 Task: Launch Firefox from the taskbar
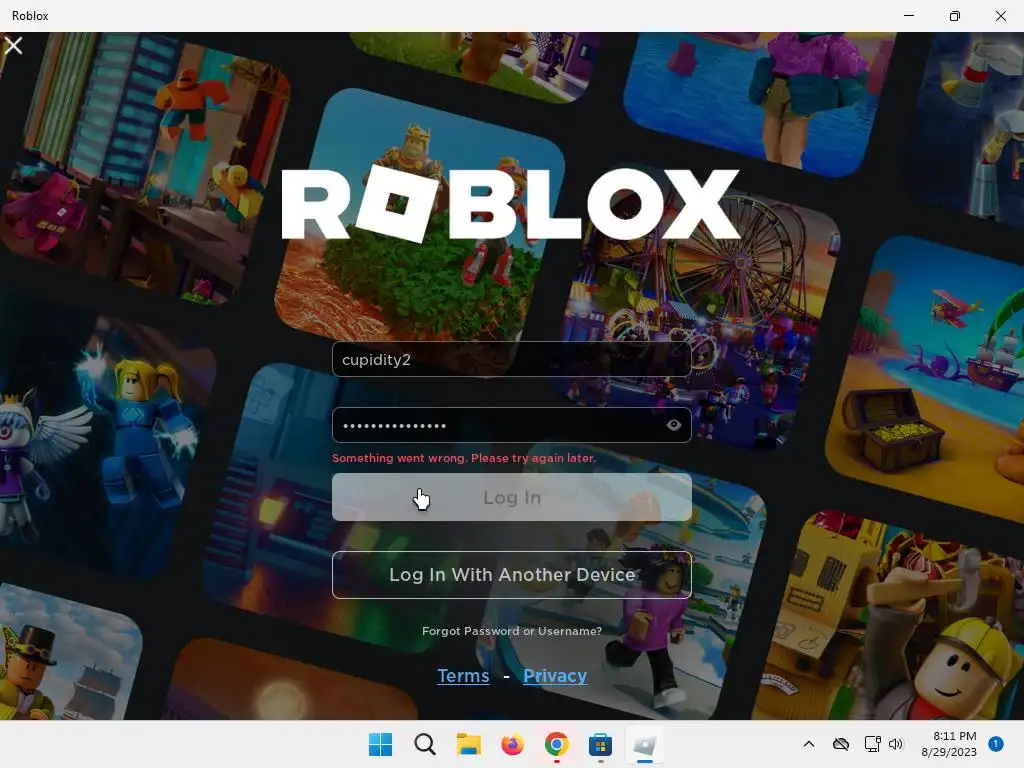512,744
